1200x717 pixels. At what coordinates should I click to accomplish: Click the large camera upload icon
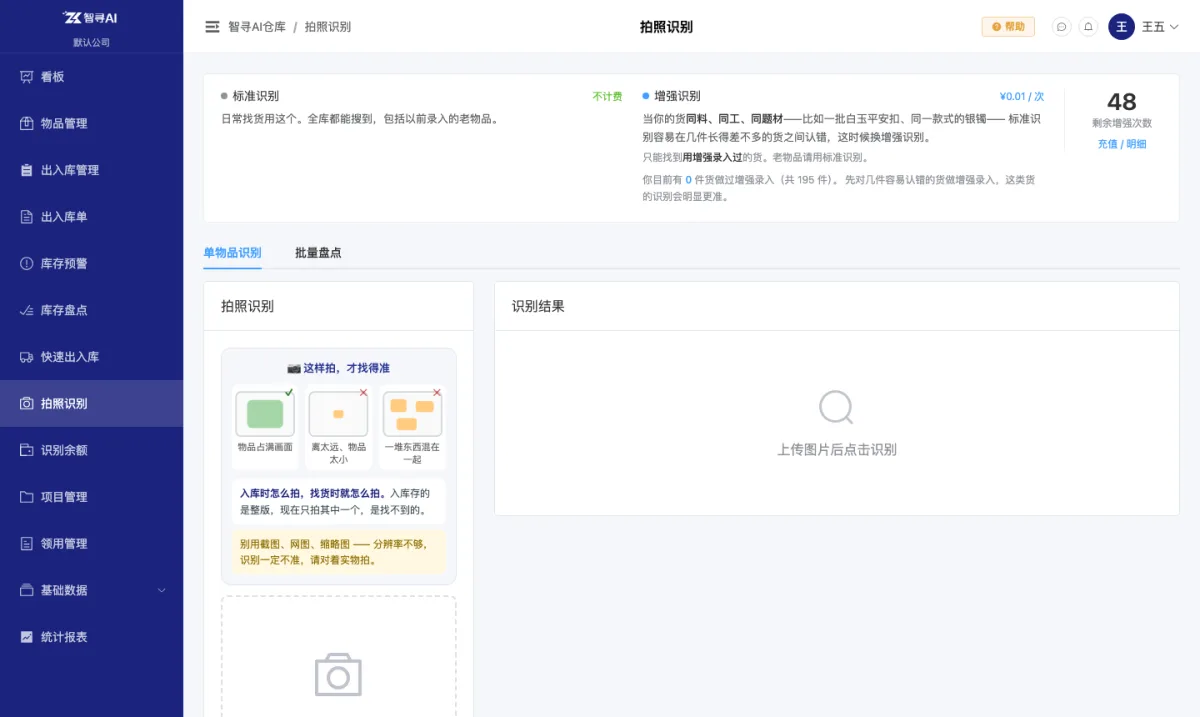[x=338, y=676]
